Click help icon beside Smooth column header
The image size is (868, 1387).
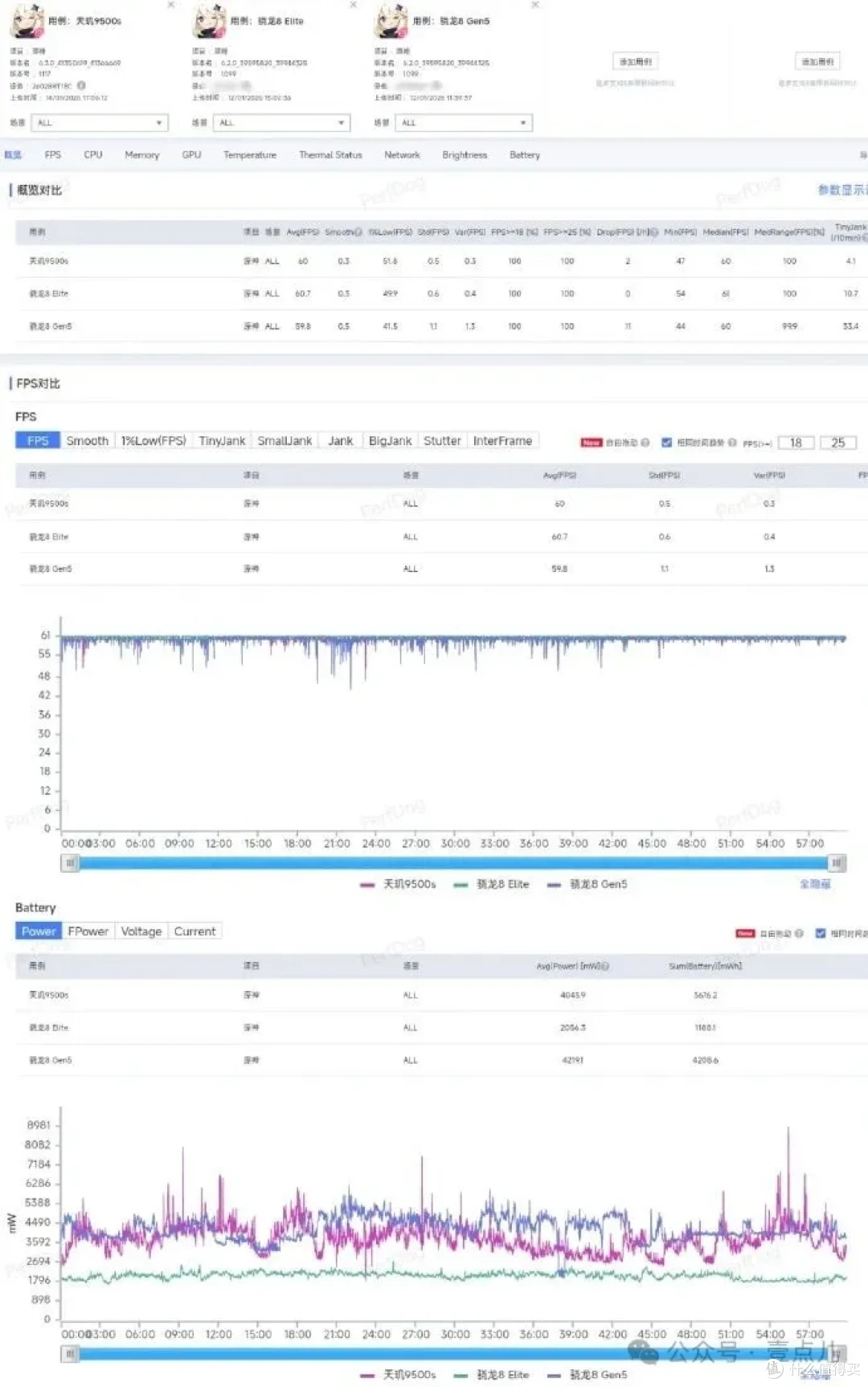[358, 232]
